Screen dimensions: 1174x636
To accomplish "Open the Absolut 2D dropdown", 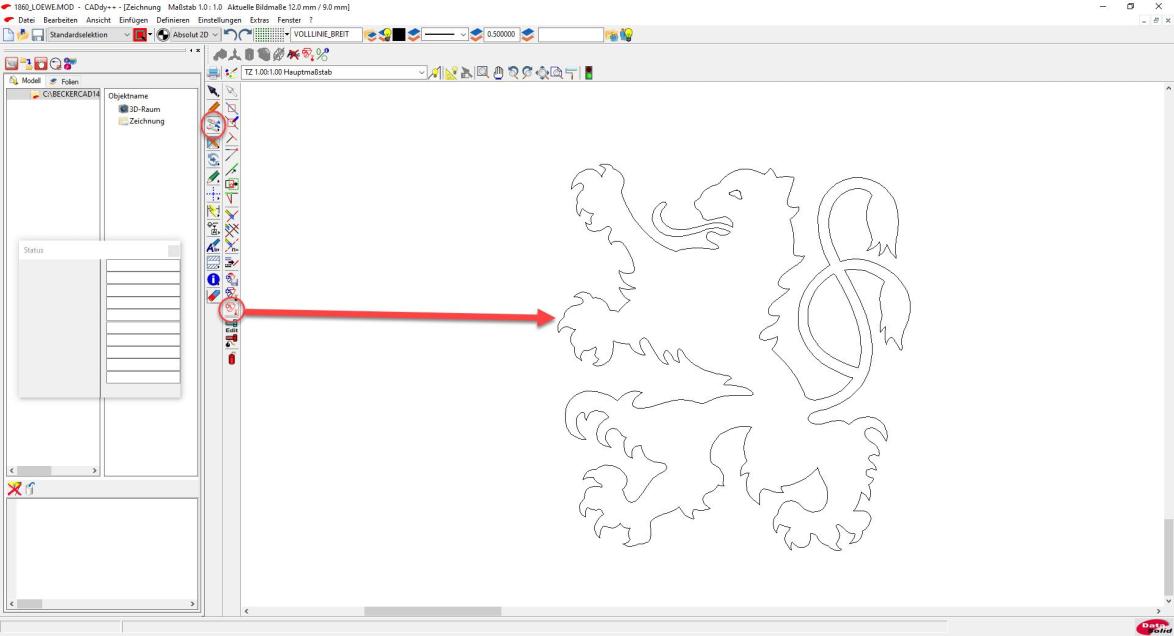I will (x=195, y=34).
